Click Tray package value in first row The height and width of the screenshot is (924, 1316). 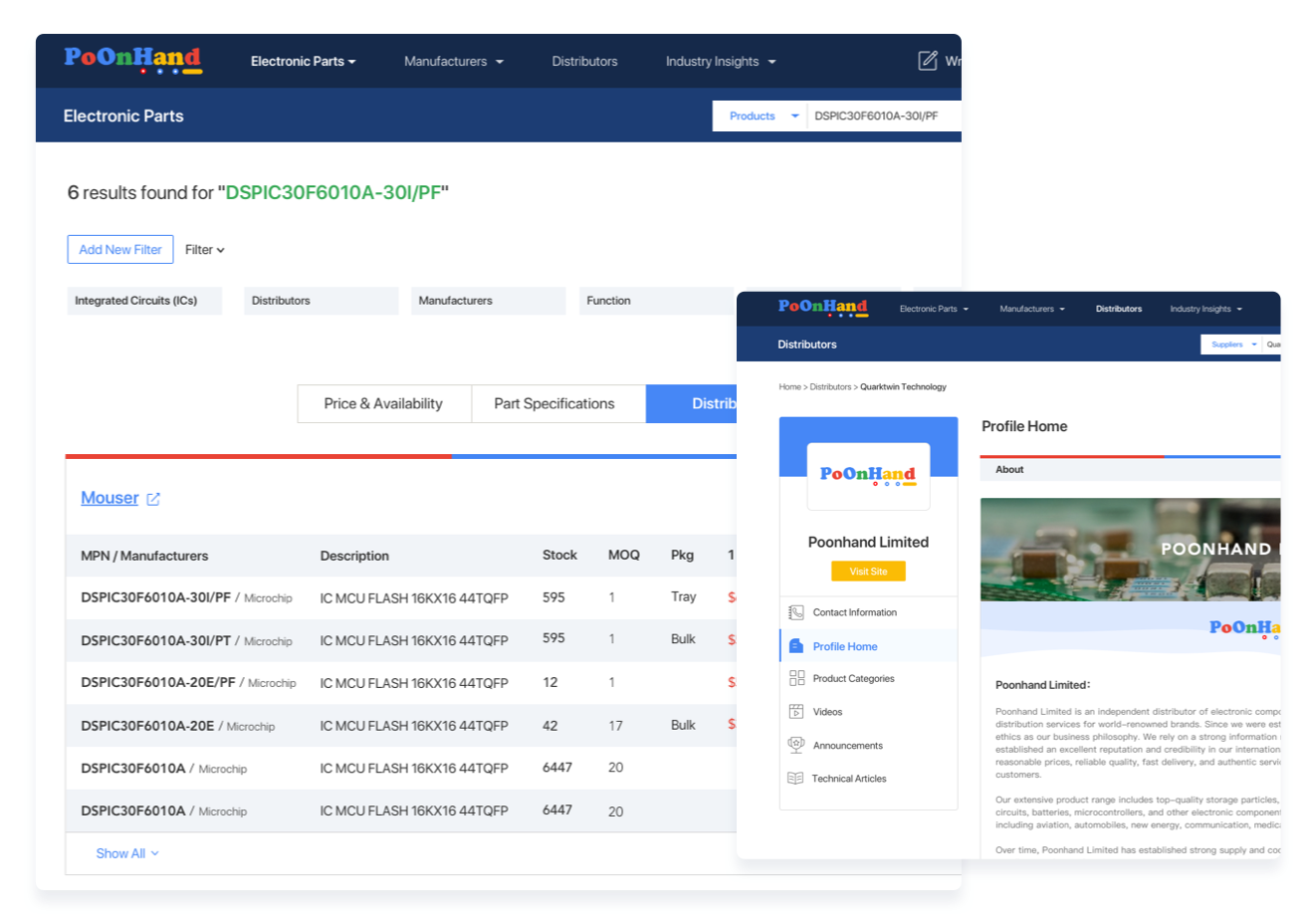(x=684, y=596)
